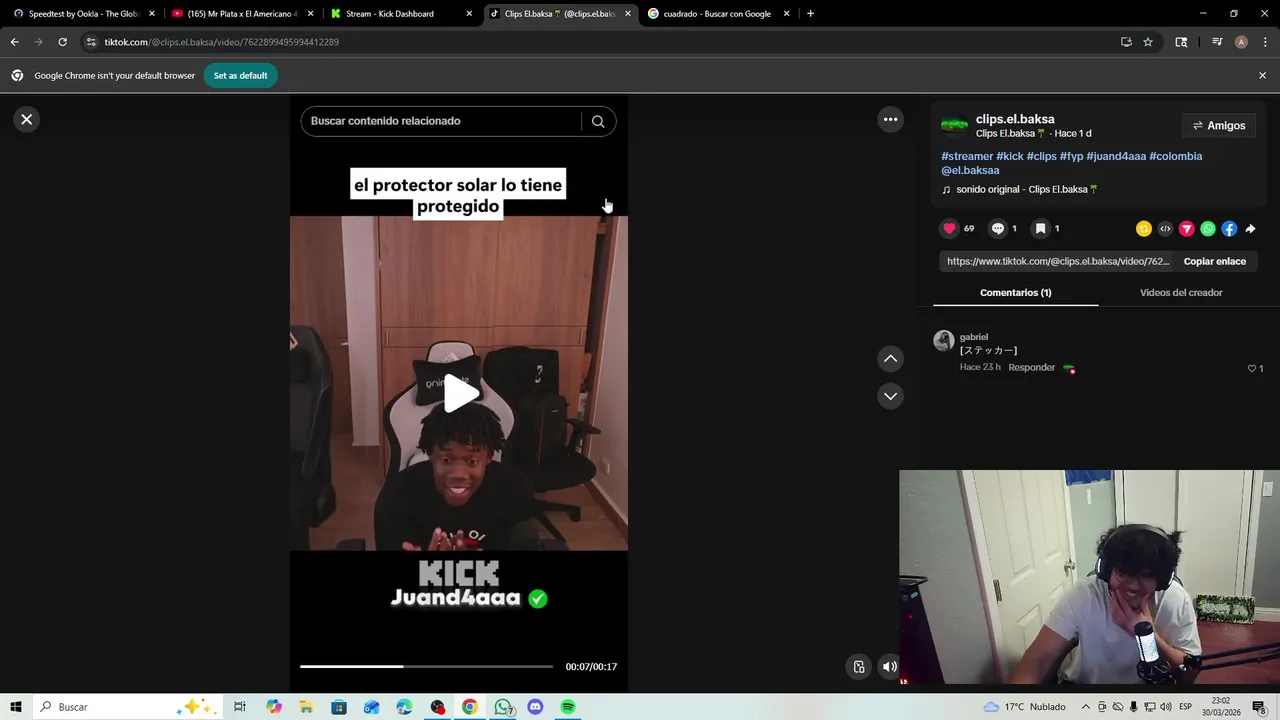Screen dimensions: 1280x720
Task: Select the Comentarios (1) tab
Action: (1015, 293)
